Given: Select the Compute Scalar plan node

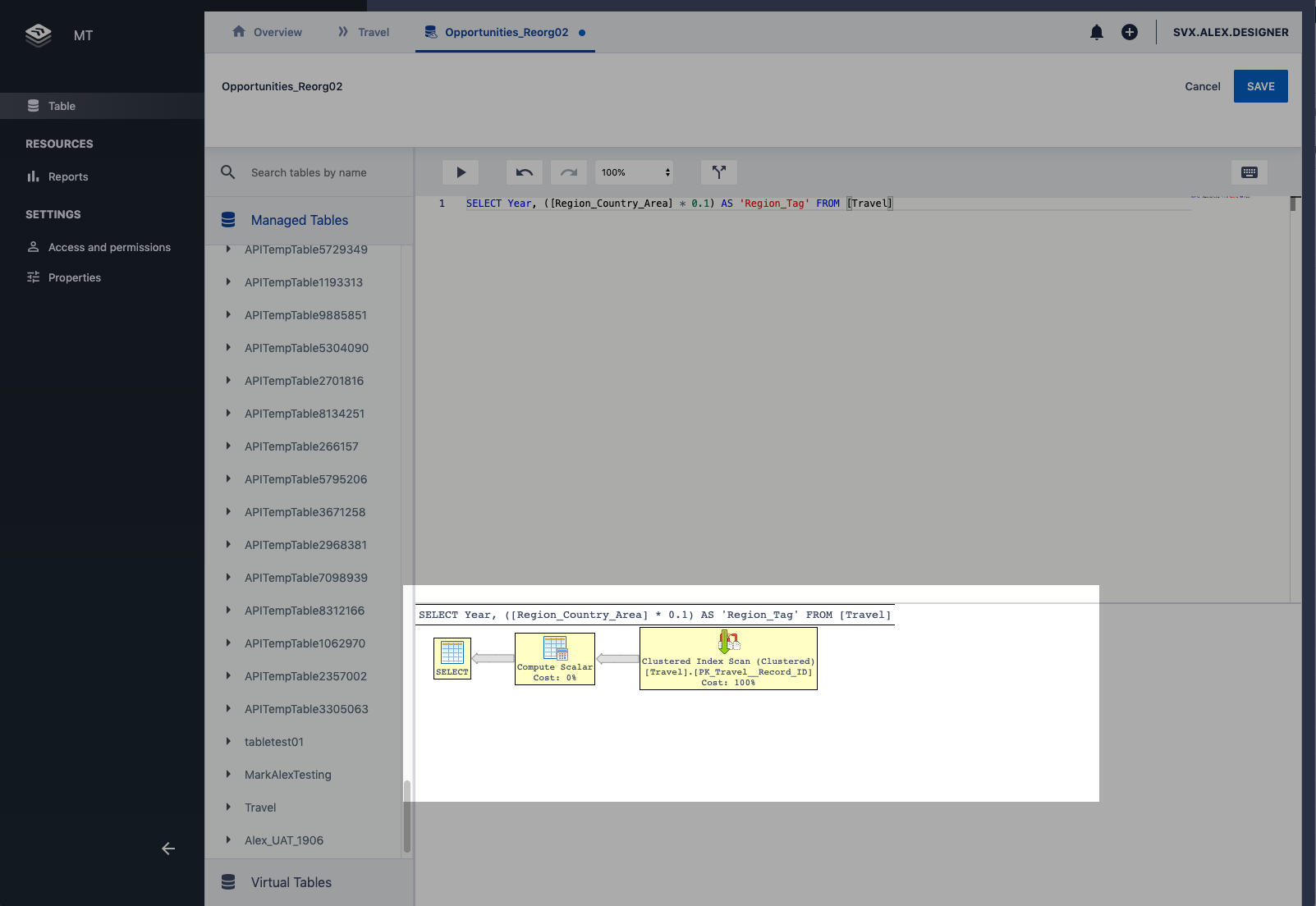Looking at the screenshot, I should coord(555,659).
